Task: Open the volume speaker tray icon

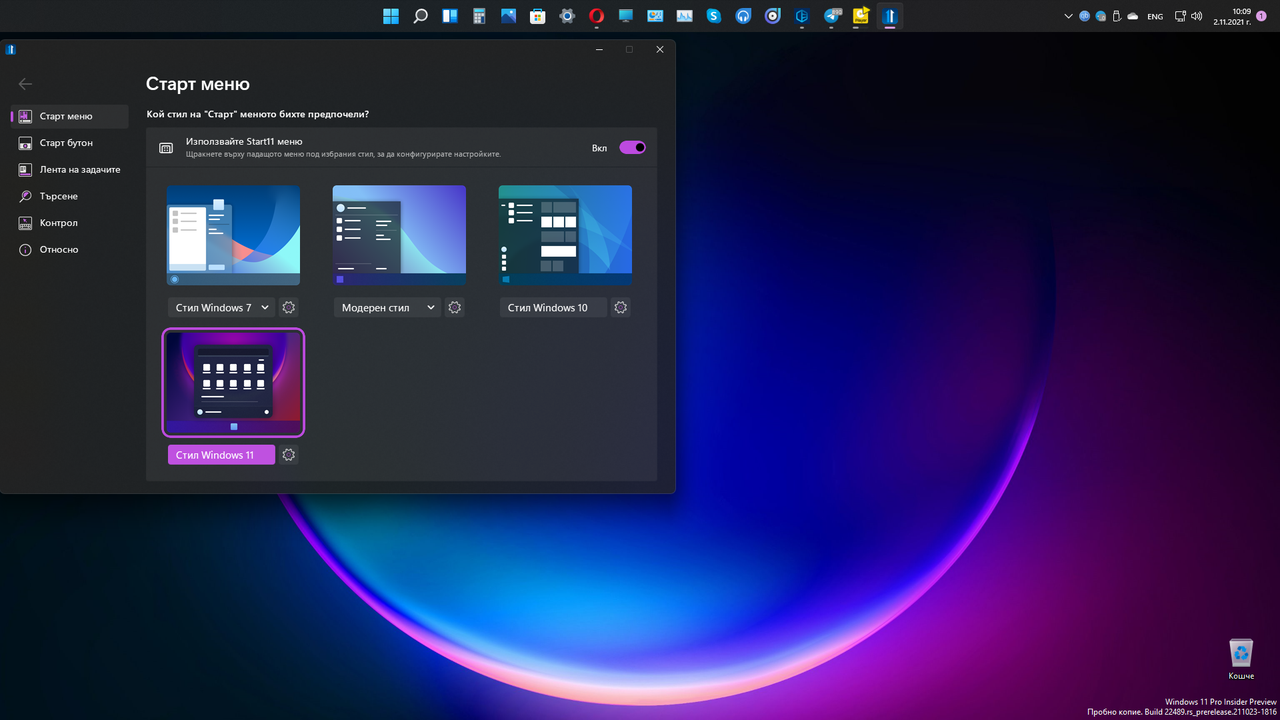Action: pyautogui.click(x=1196, y=16)
